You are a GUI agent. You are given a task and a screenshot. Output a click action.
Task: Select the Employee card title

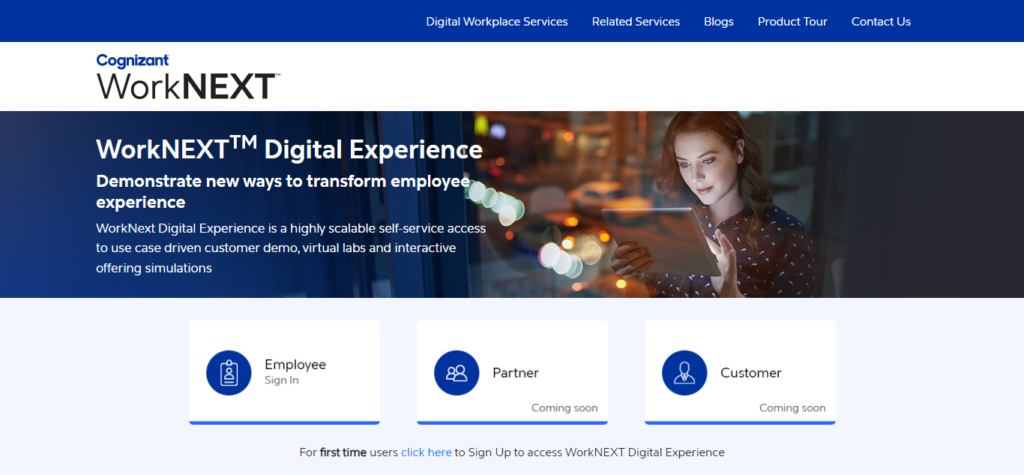tap(295, 365)
